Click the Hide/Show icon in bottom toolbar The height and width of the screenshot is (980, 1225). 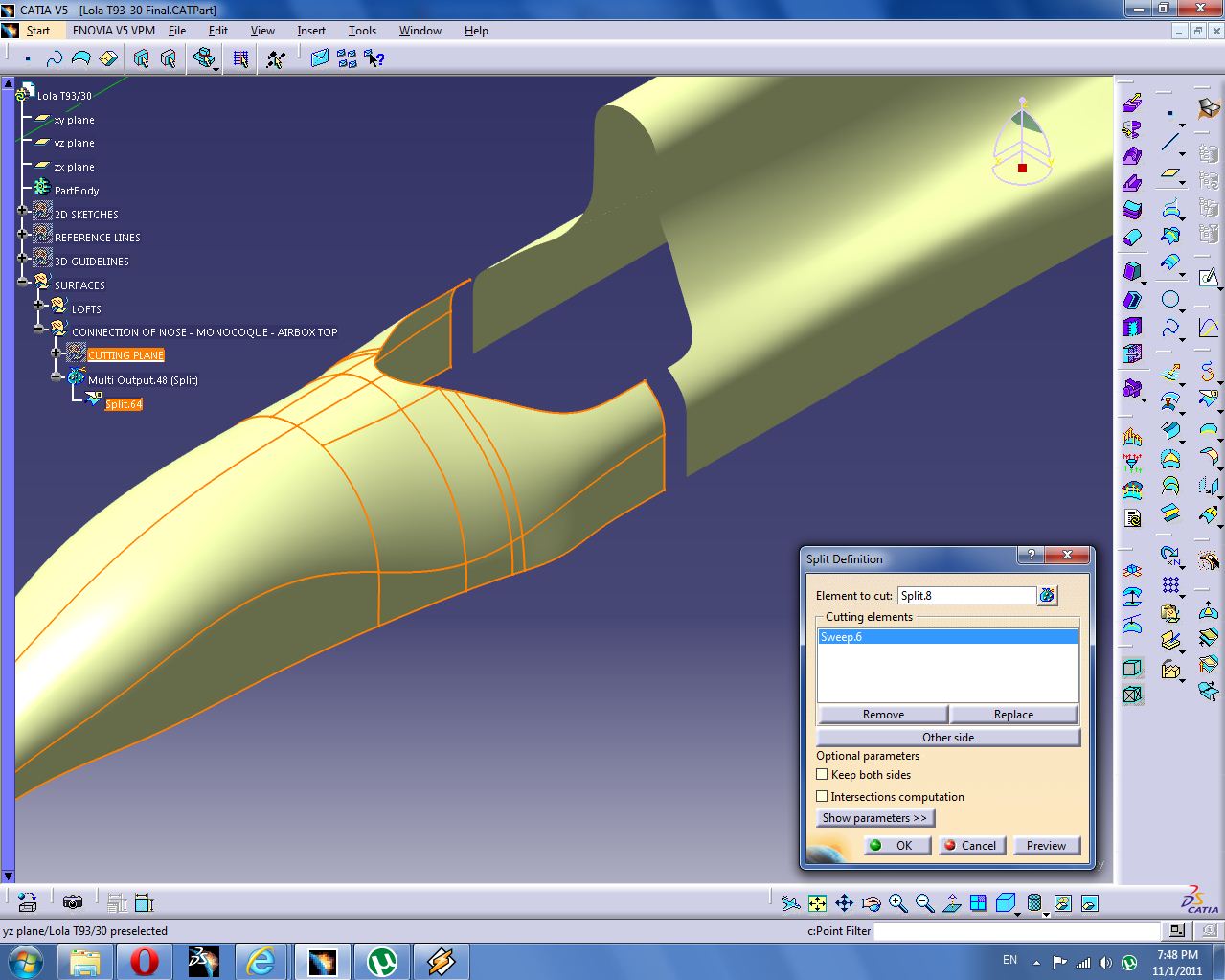(1062, 902)
